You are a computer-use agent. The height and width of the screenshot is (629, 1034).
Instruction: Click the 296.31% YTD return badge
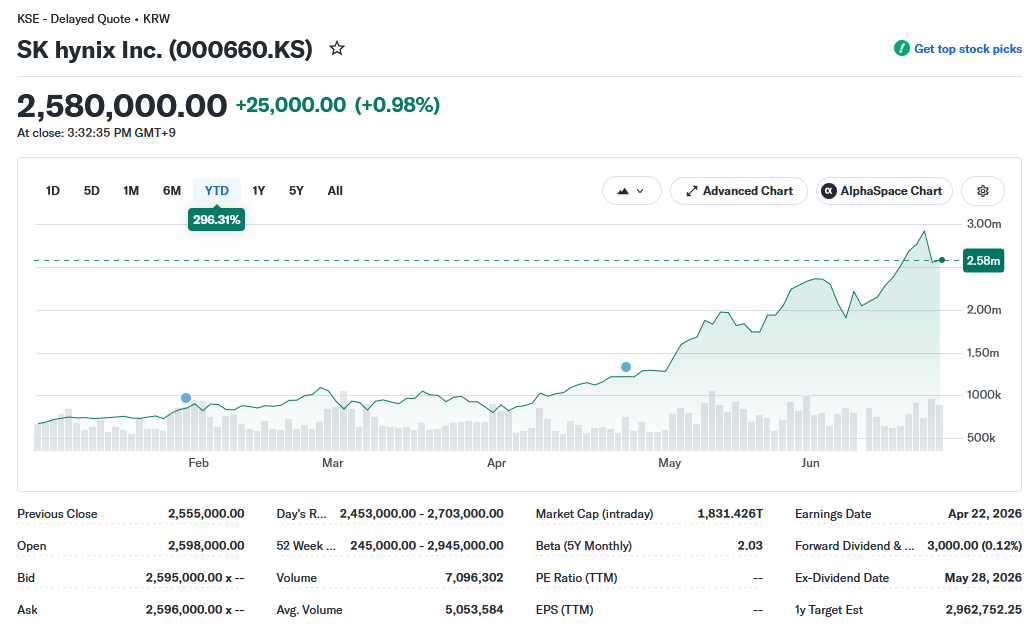(x=216, y=220)
